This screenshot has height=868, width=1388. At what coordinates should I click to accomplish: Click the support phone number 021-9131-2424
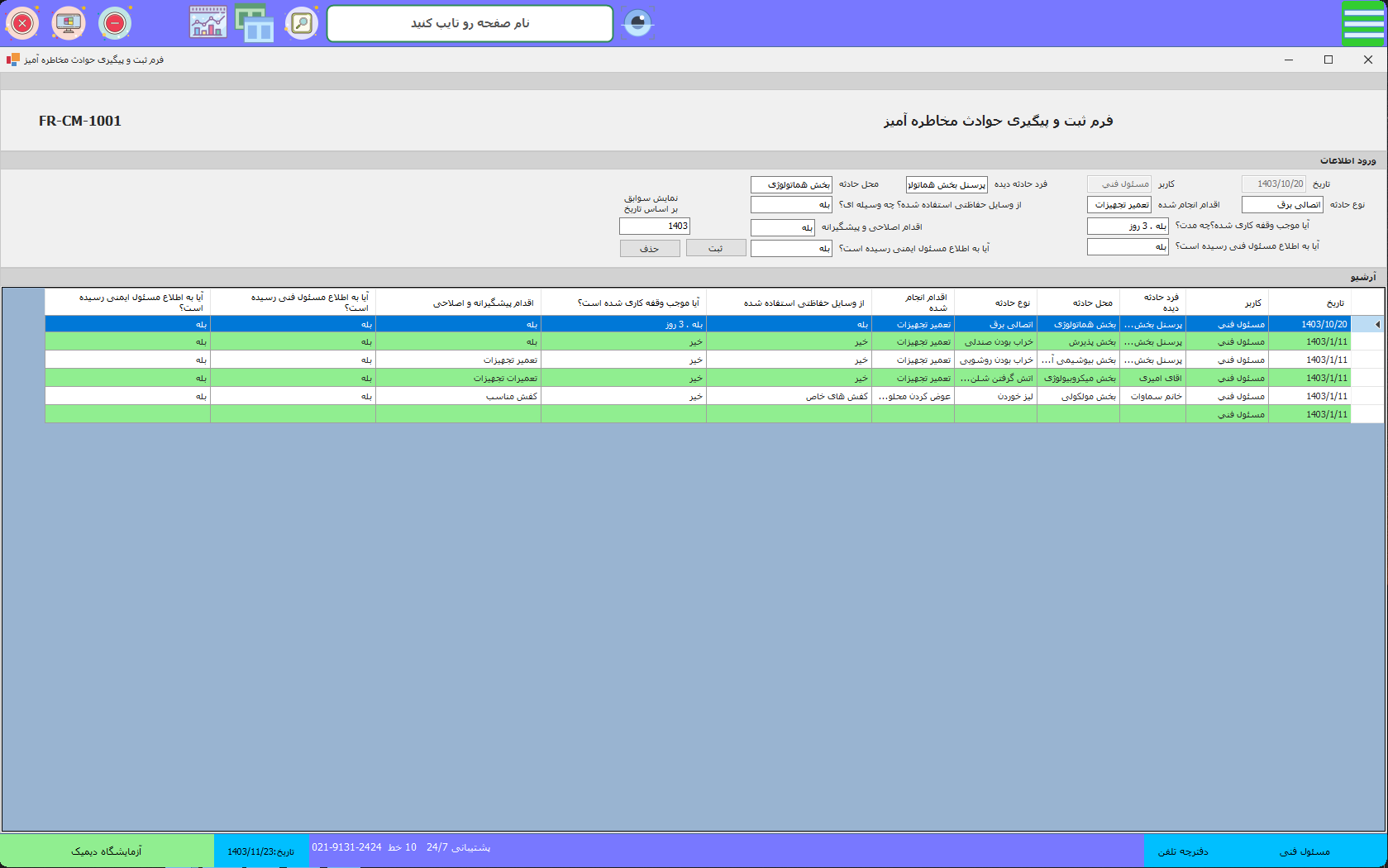click(x=346, y=847)
